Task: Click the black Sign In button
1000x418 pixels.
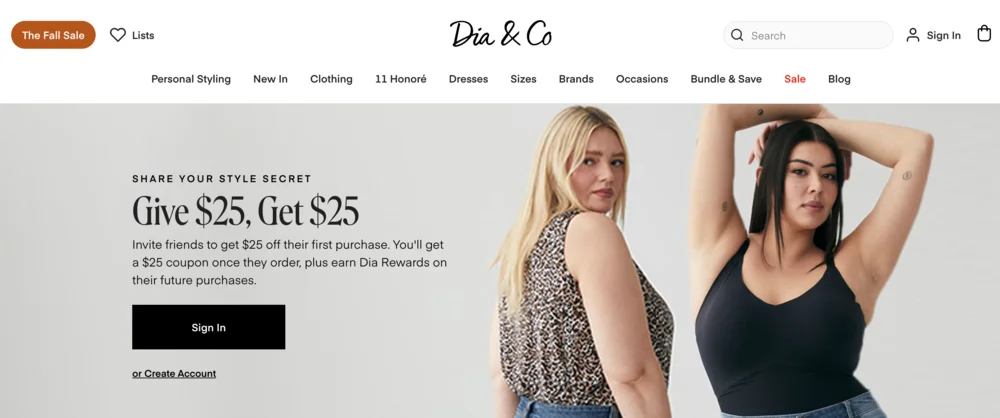Action: pyautogui.click(x=209, y=327)
